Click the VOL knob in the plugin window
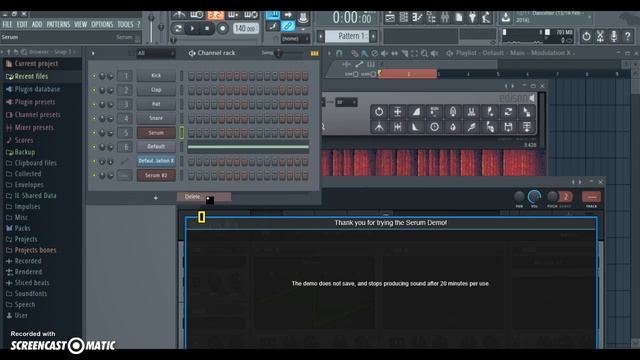The height and width of the screenshot is (360, 640). (x=534, y=197)
